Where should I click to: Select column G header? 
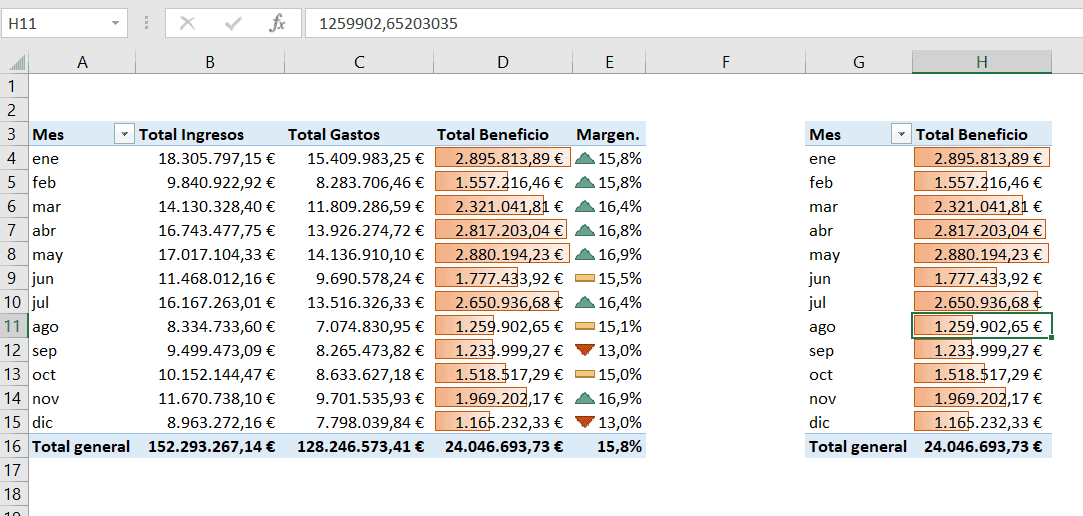click(859, 62)
